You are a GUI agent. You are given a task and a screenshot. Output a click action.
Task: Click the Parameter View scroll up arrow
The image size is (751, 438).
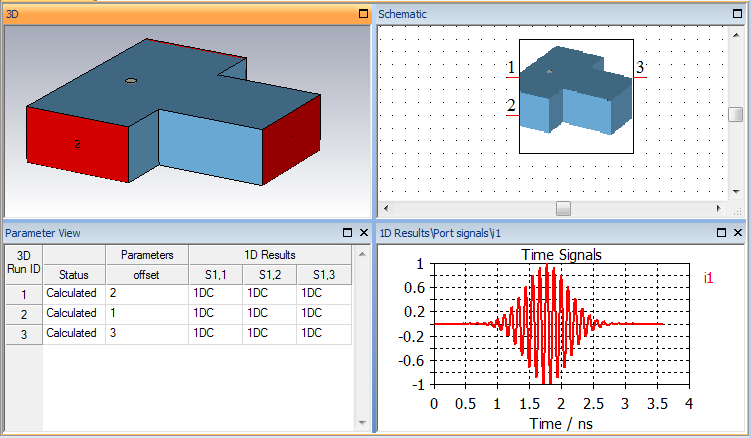click(x=362, y=254)
